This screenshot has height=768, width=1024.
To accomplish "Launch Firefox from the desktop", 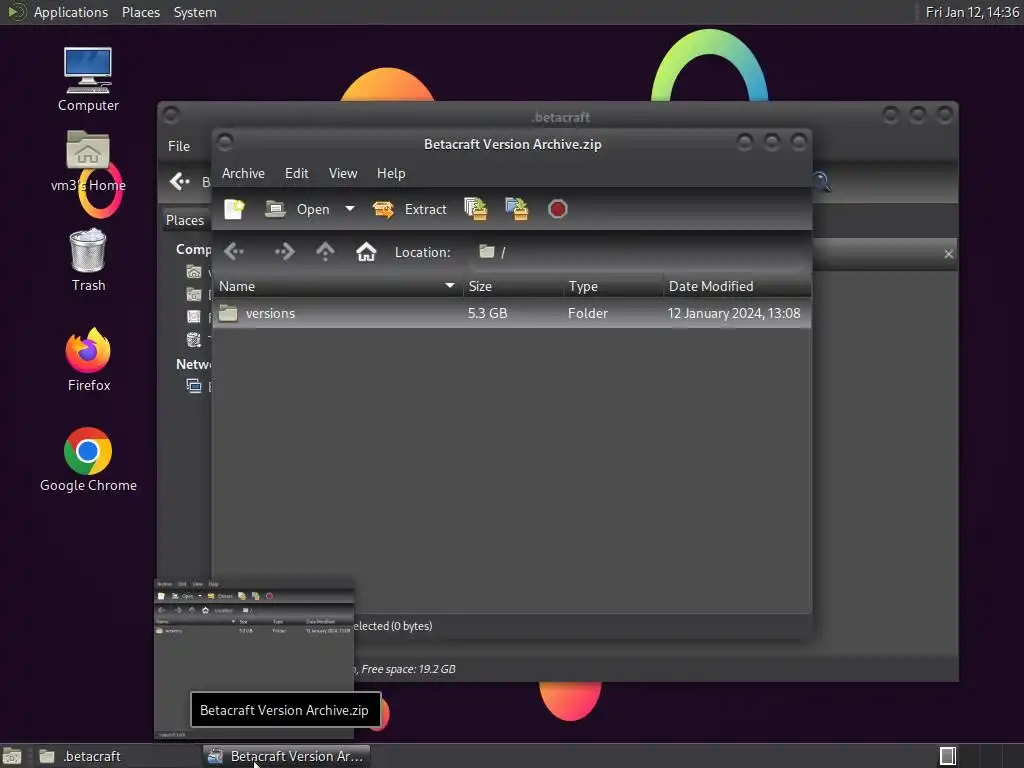I will pos(88,360).
